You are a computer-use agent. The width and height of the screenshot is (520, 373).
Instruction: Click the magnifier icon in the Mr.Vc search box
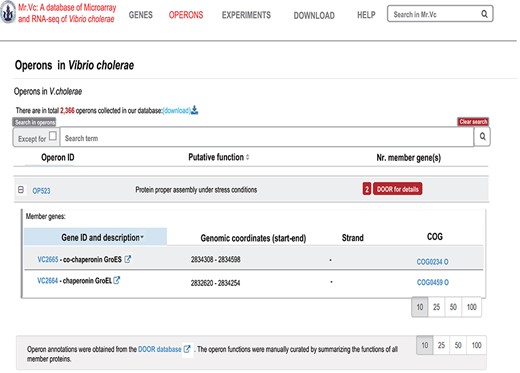(484, 14)
